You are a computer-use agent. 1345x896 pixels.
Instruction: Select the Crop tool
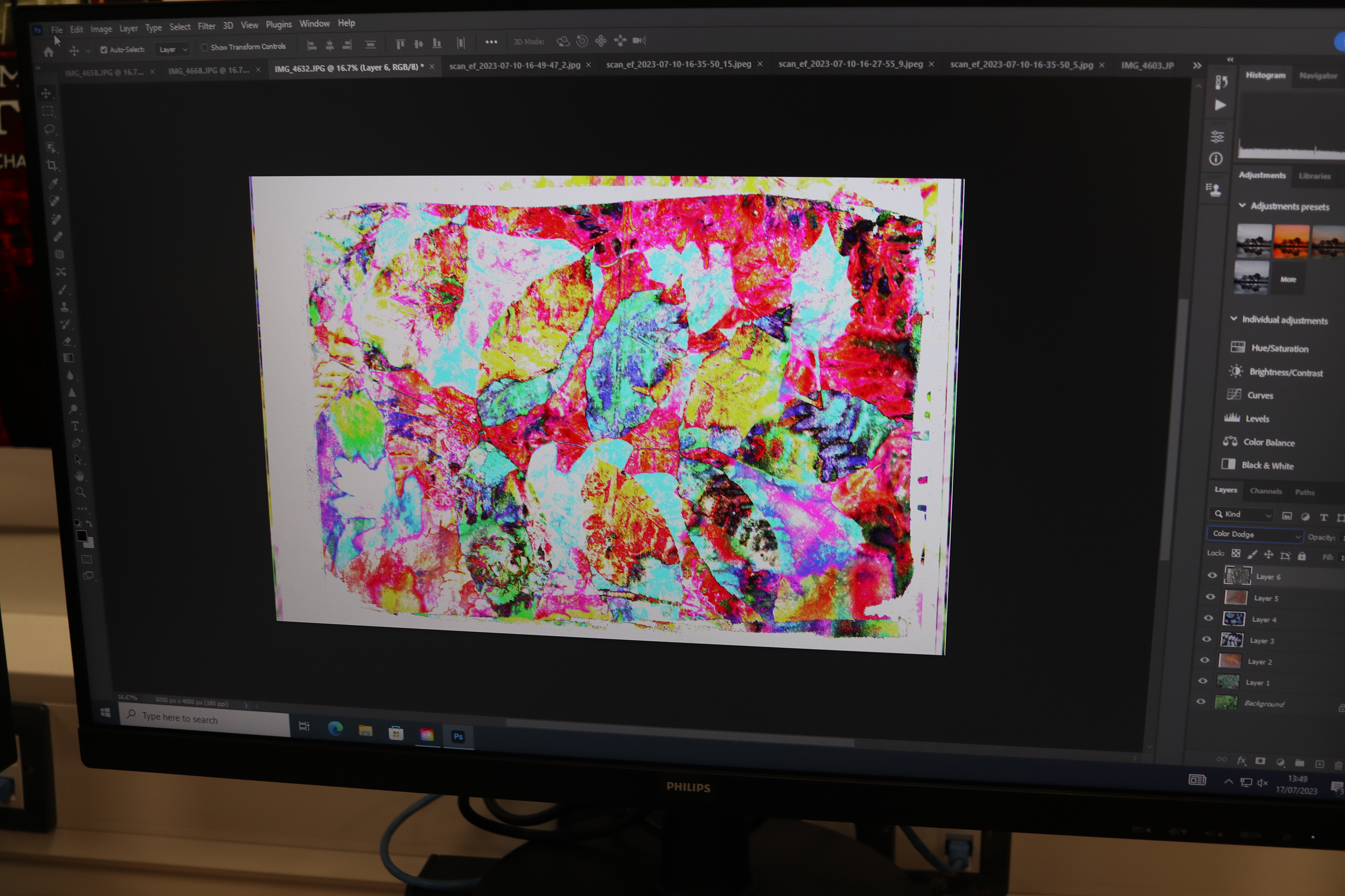tap(52, 166)
